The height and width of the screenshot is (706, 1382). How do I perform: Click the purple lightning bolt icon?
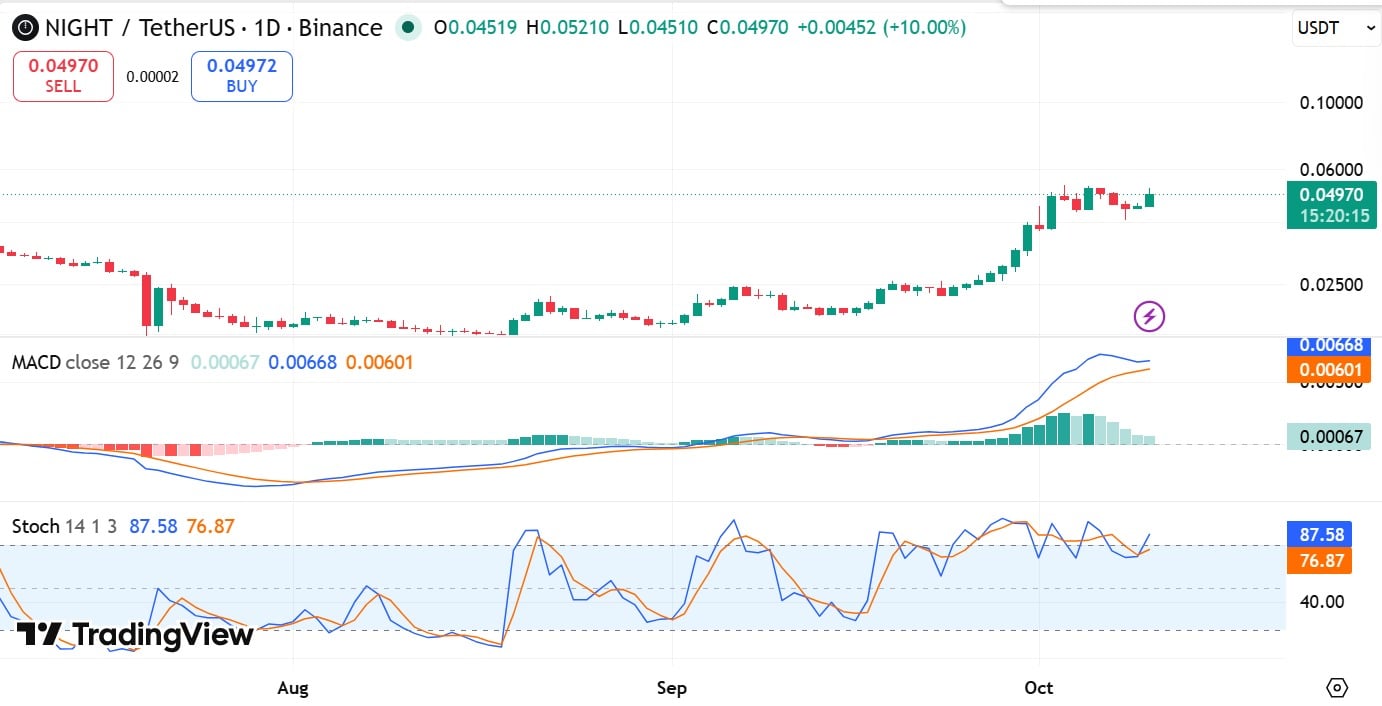[1149, 317]
